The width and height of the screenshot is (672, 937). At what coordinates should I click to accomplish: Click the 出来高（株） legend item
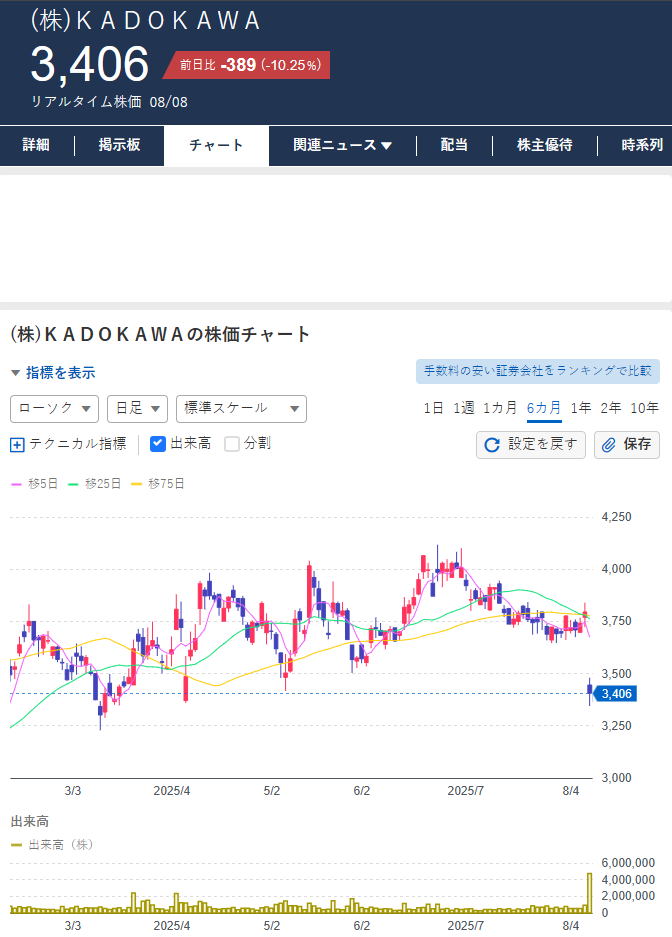pos(53,845)
